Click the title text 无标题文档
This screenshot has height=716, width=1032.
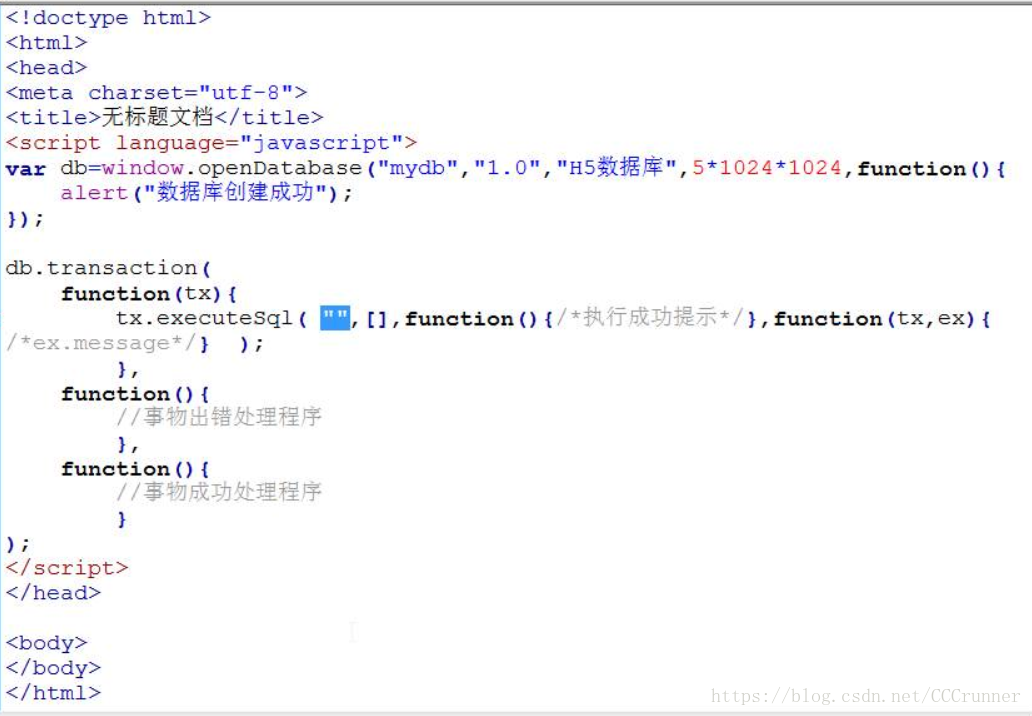158,117
